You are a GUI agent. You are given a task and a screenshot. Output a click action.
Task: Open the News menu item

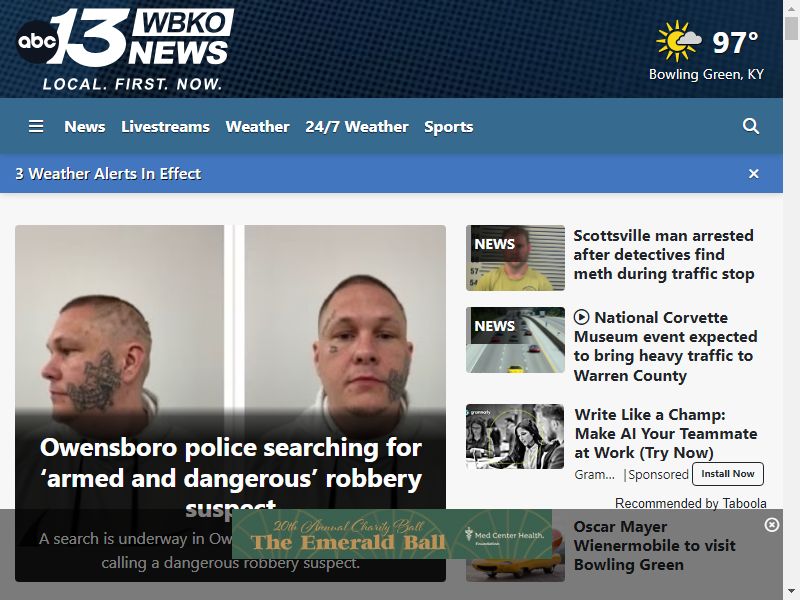[x=85, y=127]
